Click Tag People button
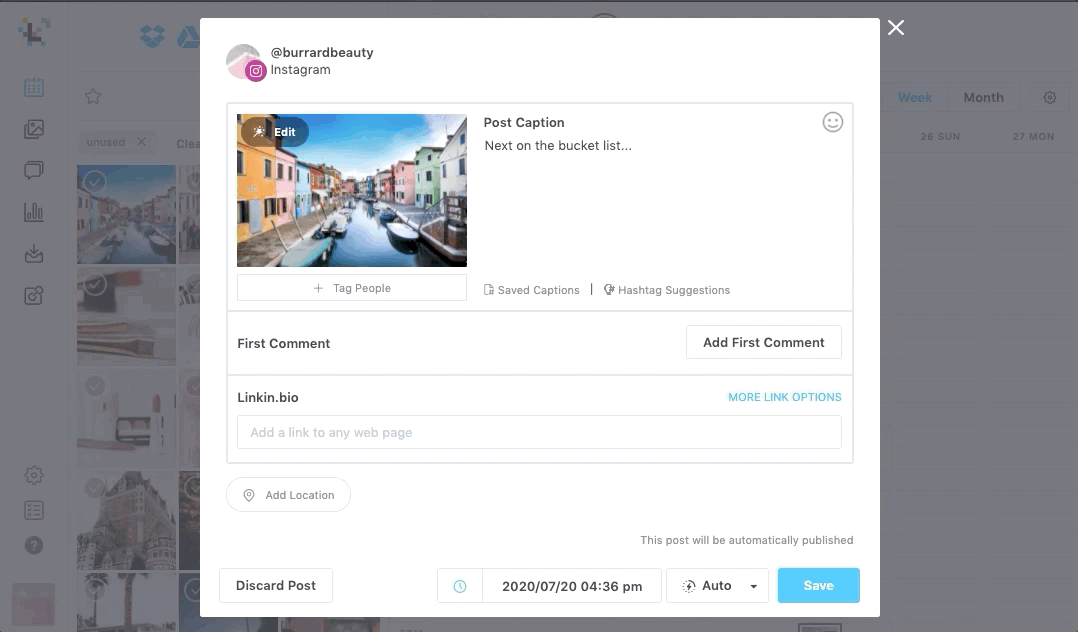The width and height of the screenshot is (1078, 632). [x=351, y=287]
